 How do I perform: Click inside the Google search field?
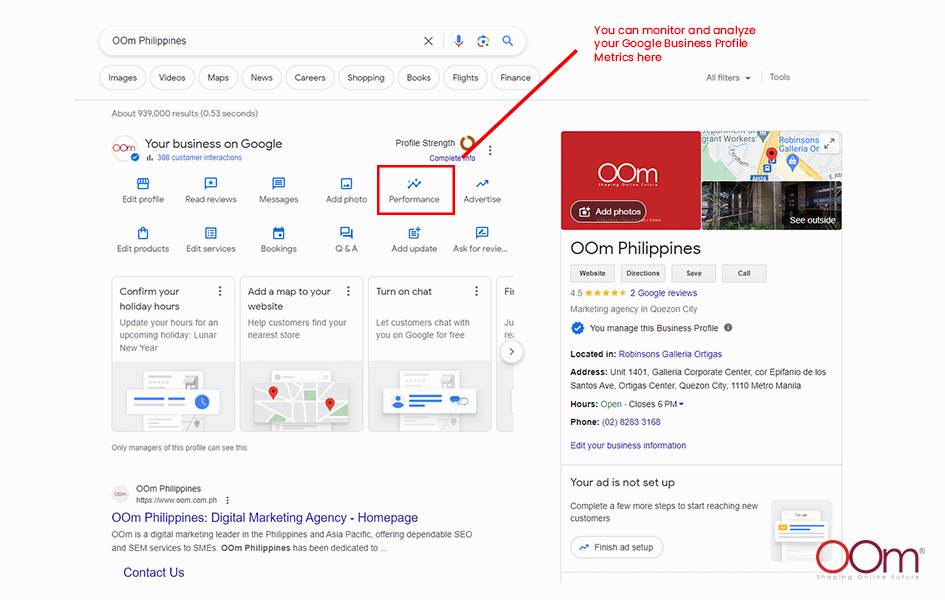260,41
